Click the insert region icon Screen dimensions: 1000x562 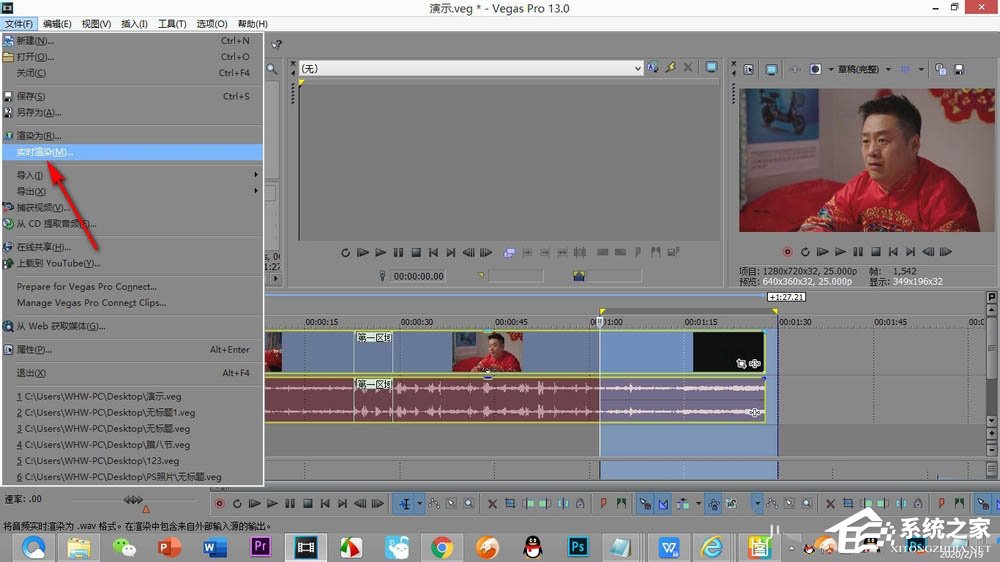tap(621, 504)
